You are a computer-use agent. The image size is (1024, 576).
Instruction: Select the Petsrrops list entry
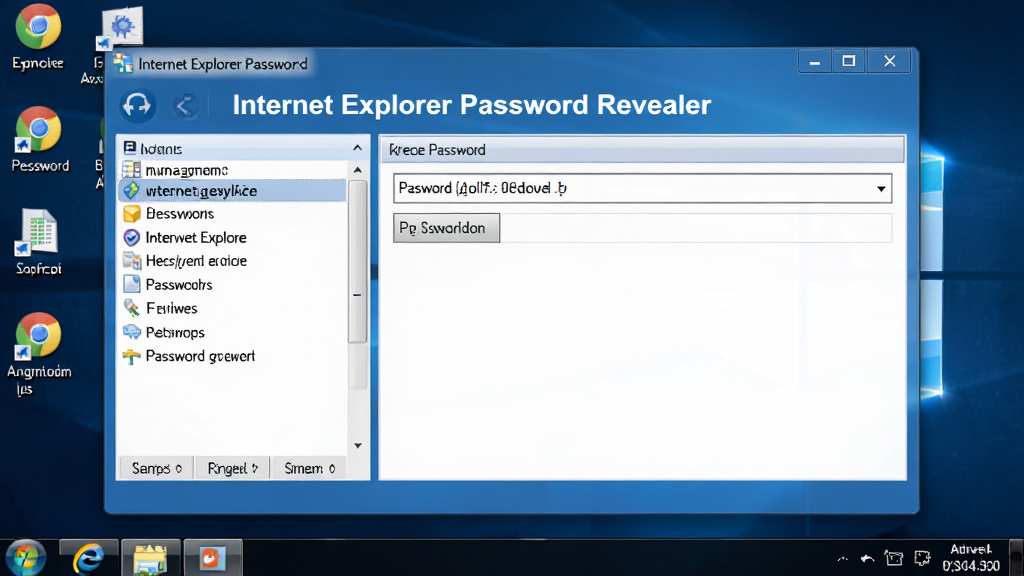(x=232, y=332)
